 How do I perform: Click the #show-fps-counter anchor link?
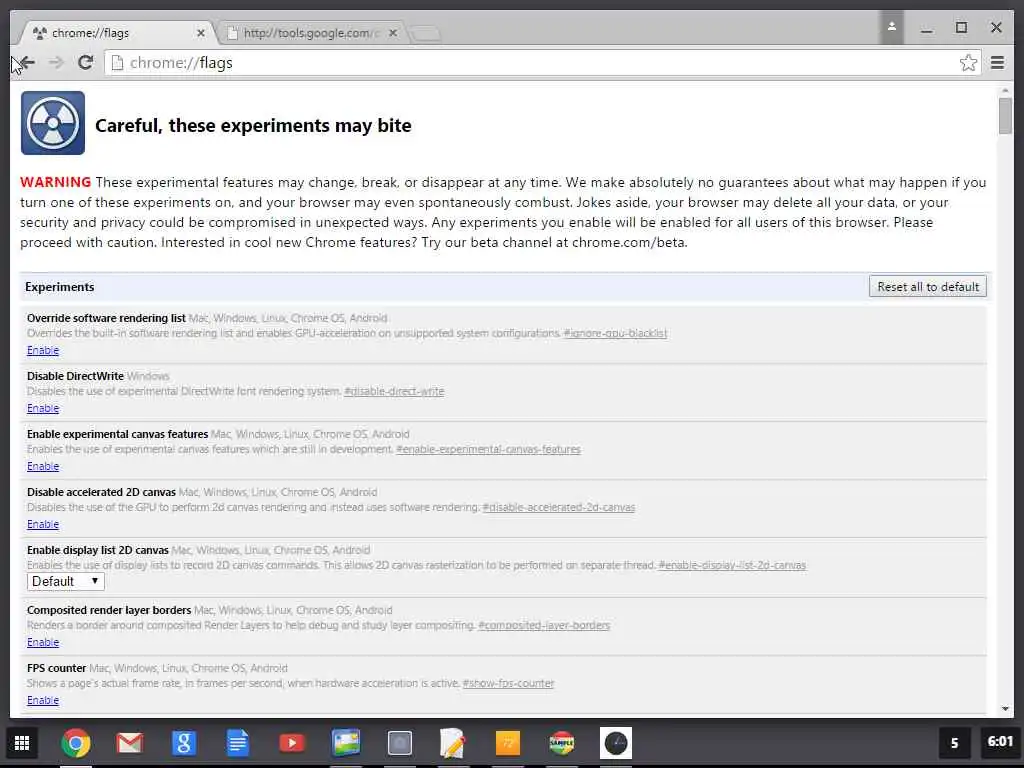click(508, 684)
